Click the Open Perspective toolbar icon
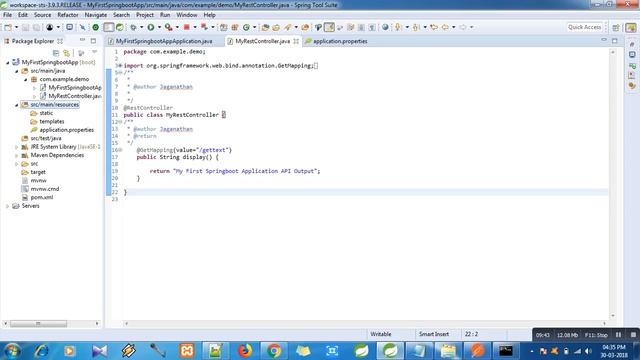The image size is (640, 360). click(616, 27)
